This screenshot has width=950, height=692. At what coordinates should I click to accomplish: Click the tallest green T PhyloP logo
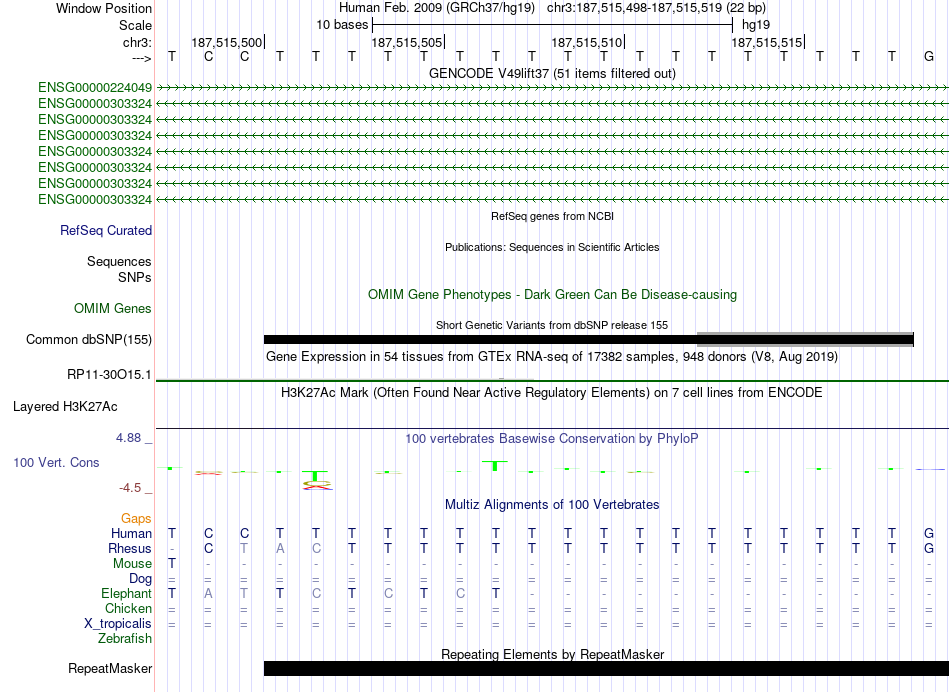[x=495, y=465]
